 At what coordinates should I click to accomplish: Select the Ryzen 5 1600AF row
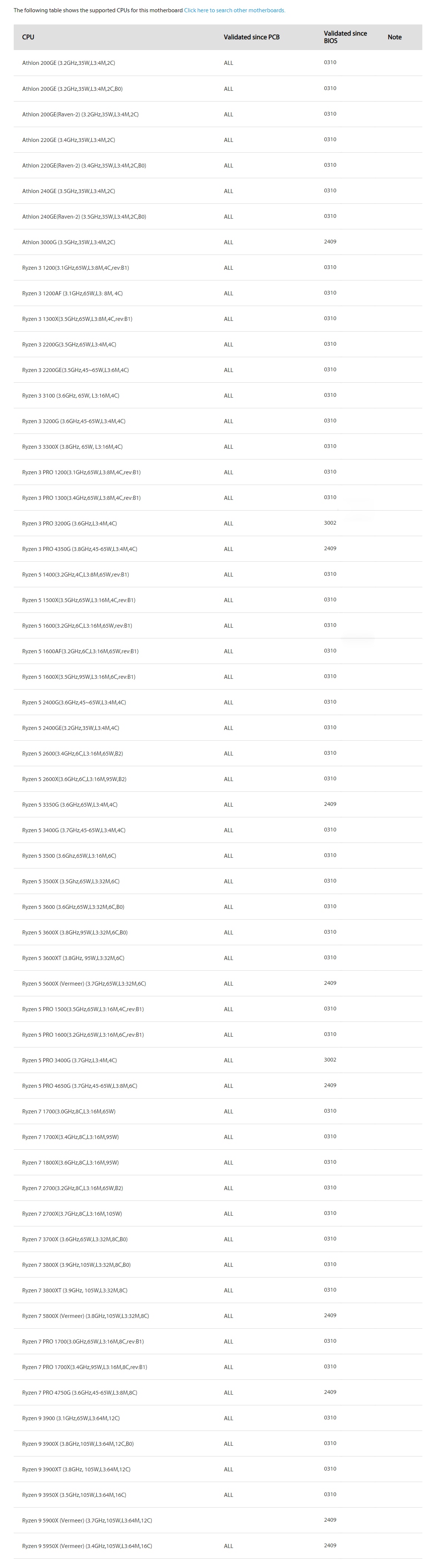coord(218,651)
